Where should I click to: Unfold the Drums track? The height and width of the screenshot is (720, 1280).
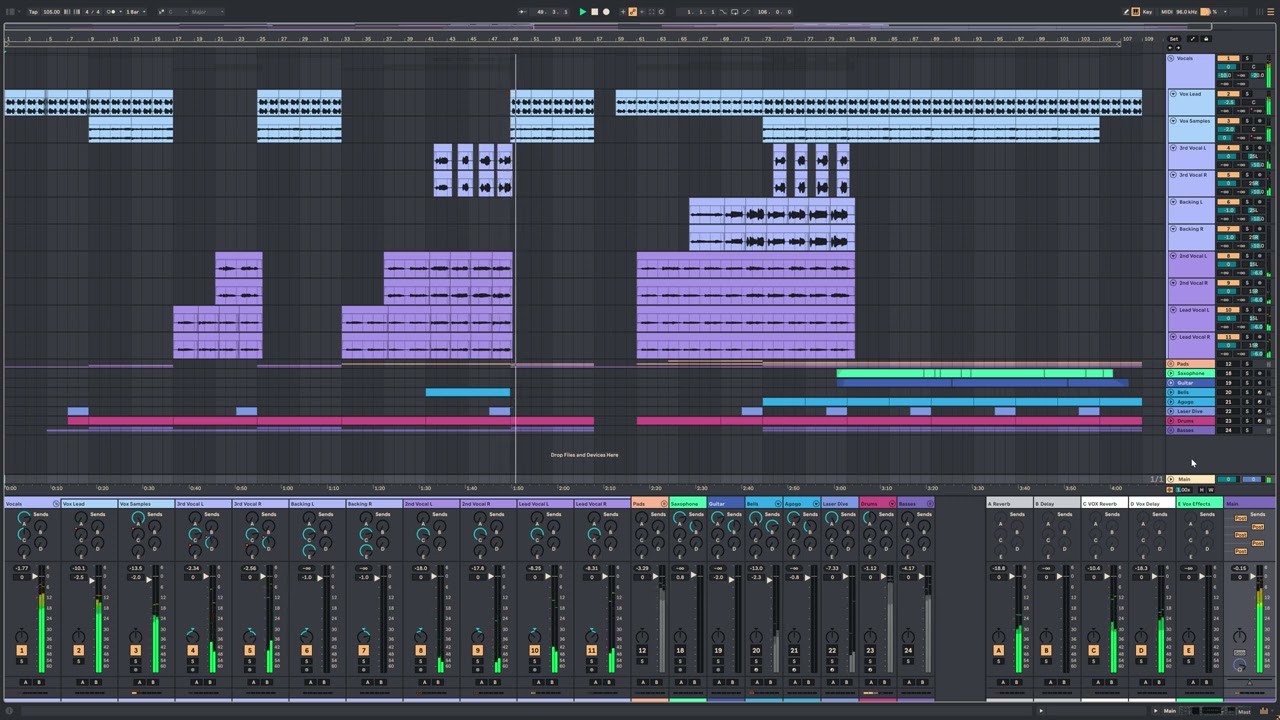pyautogui.click(x=1171, y=421)
